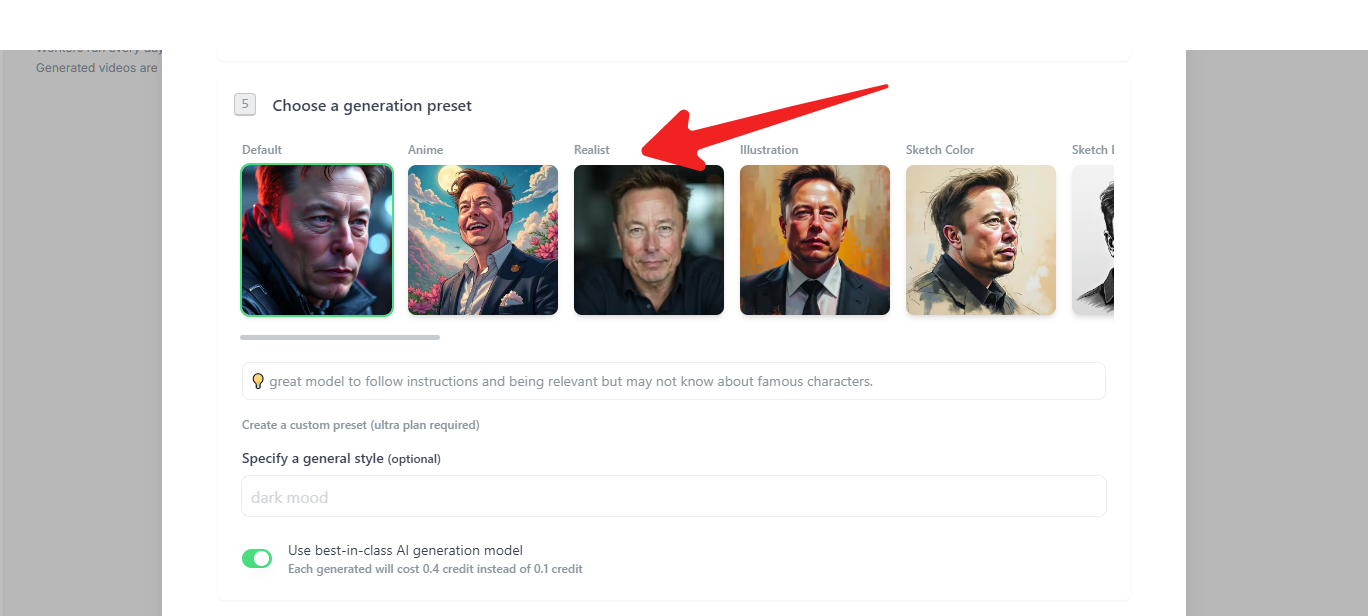Click the step 5 number badge
Screen dimensions: 1368x616
tap(245, 105)
